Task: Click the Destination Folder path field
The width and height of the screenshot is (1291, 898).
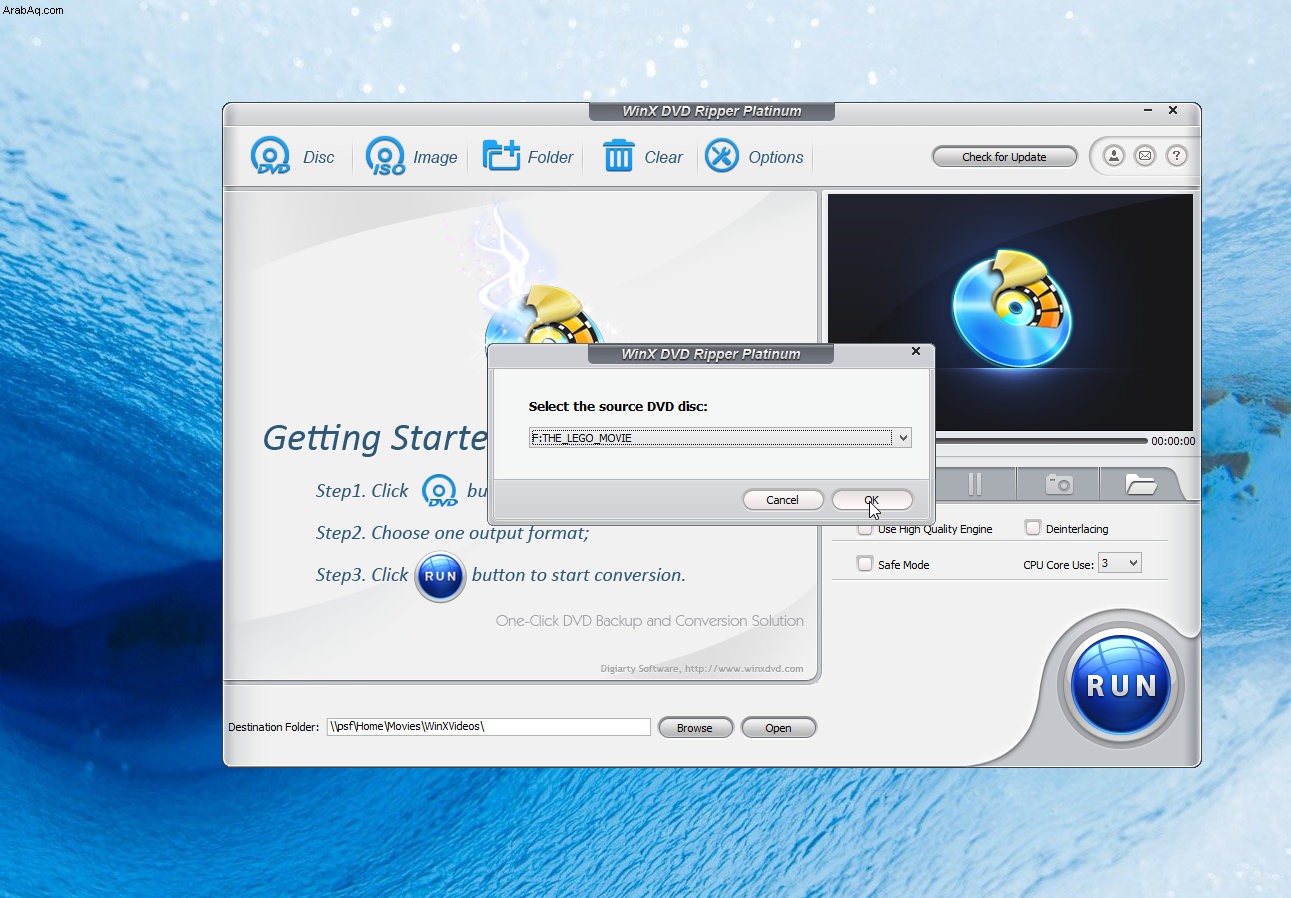Action: tap(489, 727)
